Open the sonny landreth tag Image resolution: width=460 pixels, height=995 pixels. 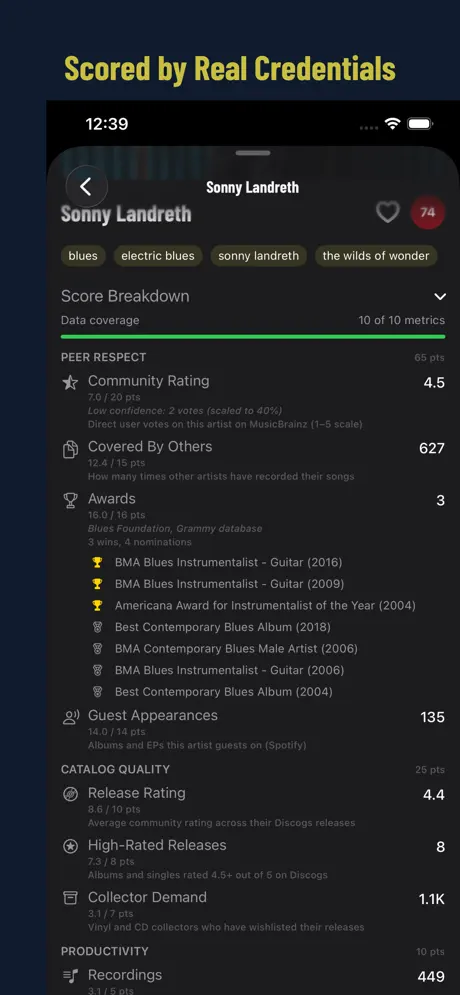(x=258, y=256)
